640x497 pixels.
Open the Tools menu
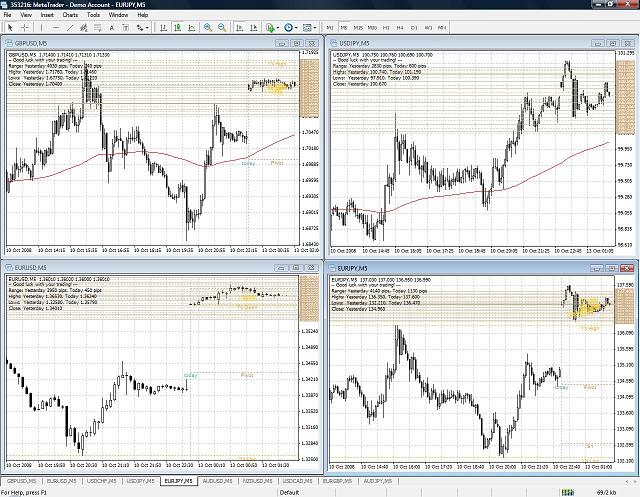click(x=93, y=15)
